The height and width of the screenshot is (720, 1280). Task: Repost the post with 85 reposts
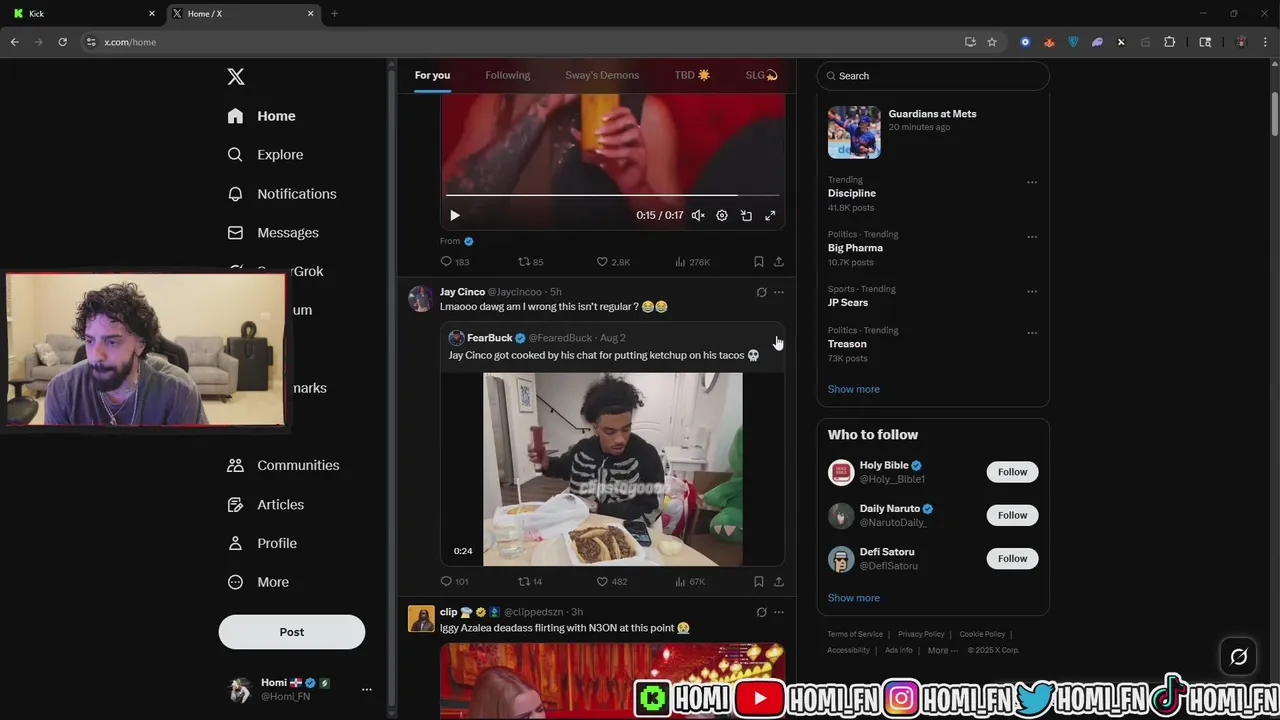(531, 262)
